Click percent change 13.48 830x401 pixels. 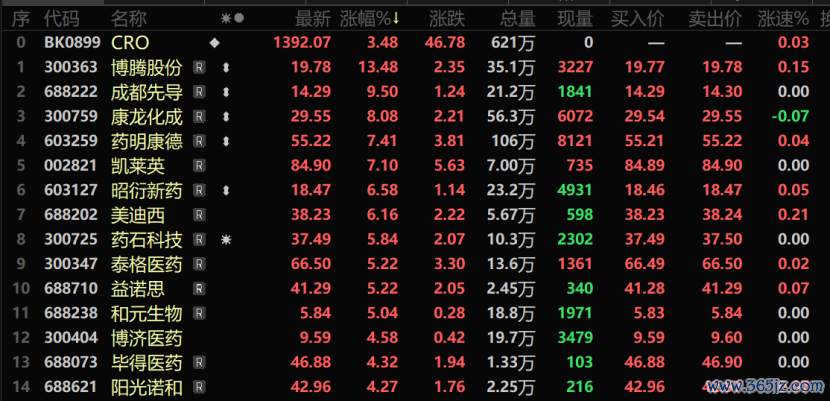point(378,67)
